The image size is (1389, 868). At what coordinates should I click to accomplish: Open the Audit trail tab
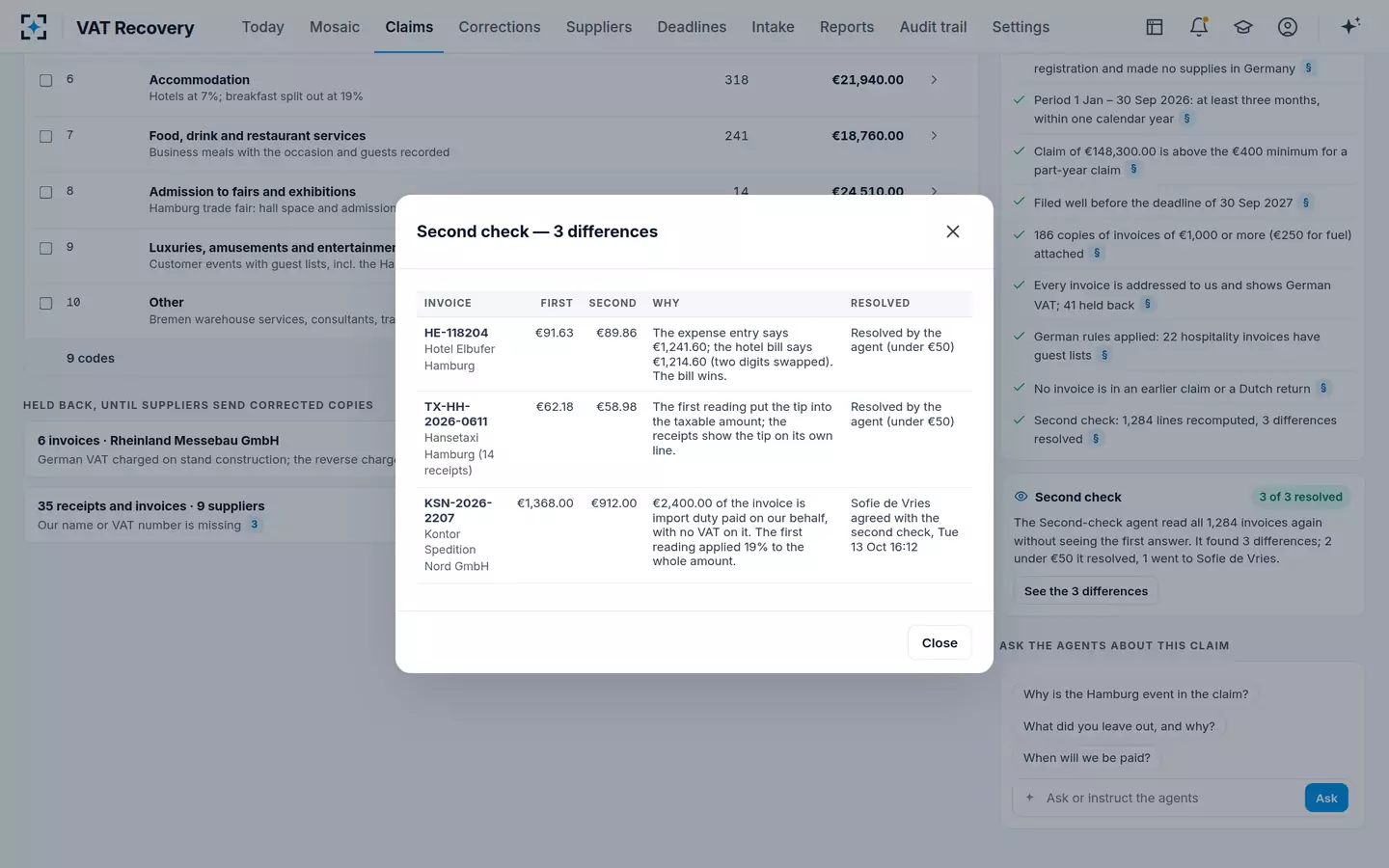pos(933,27)
